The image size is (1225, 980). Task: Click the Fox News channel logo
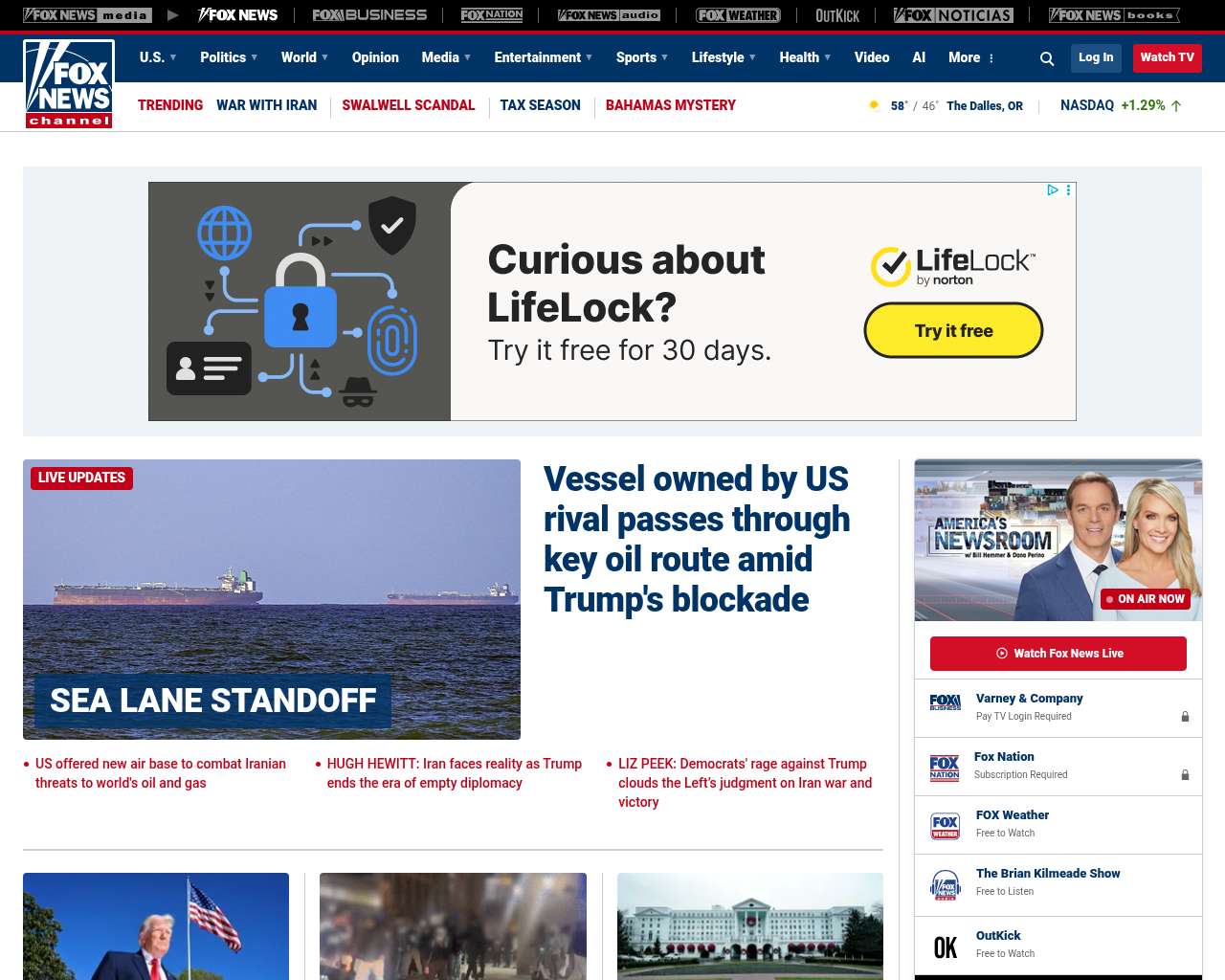point(69,84)
